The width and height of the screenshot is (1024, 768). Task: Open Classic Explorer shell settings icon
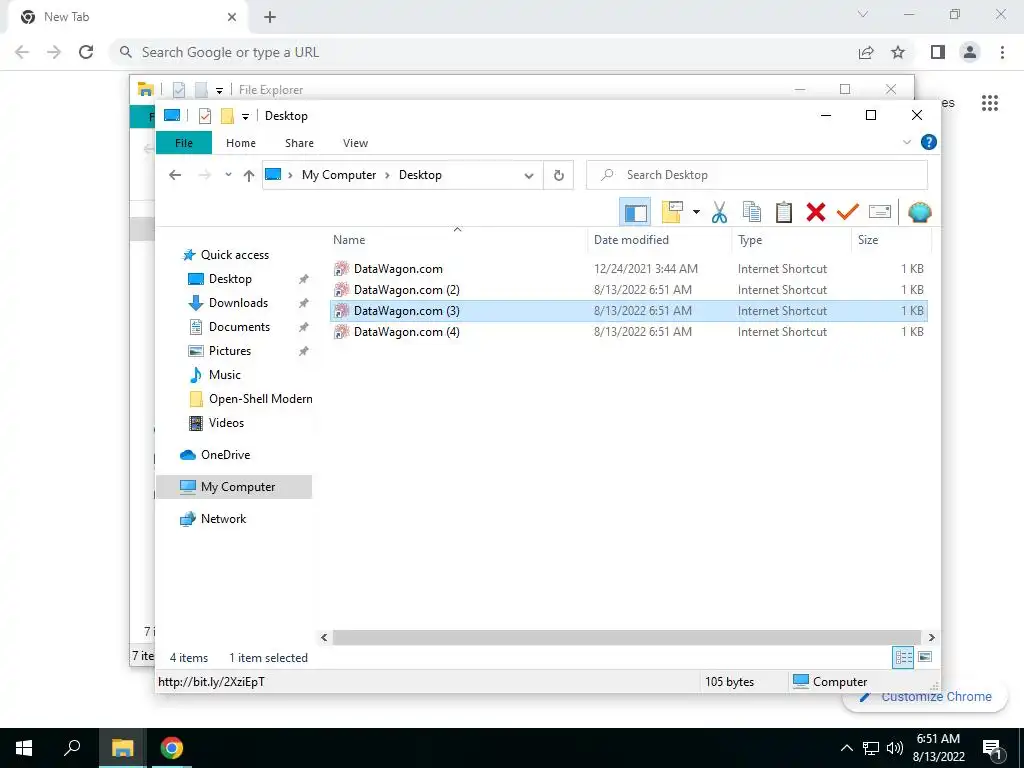click(x=920, y=212)
